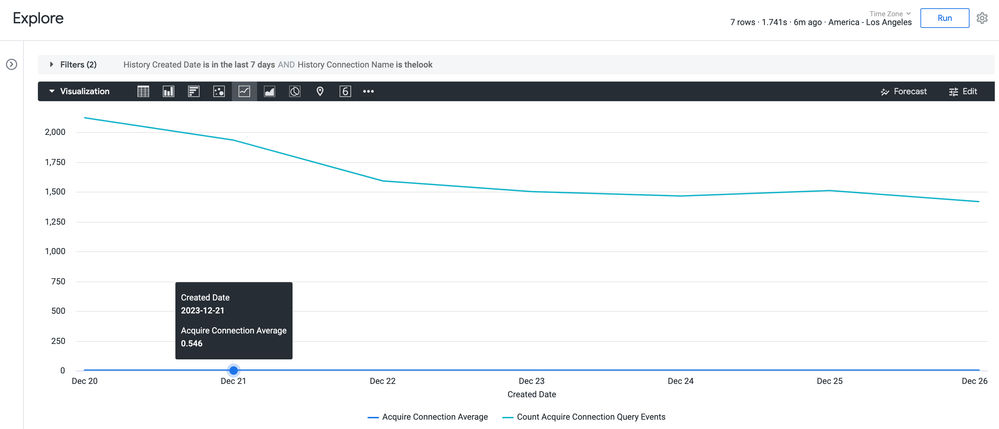Click the 500 y-axis value
This screenshot has height=429, width=999.
[59, 311]
